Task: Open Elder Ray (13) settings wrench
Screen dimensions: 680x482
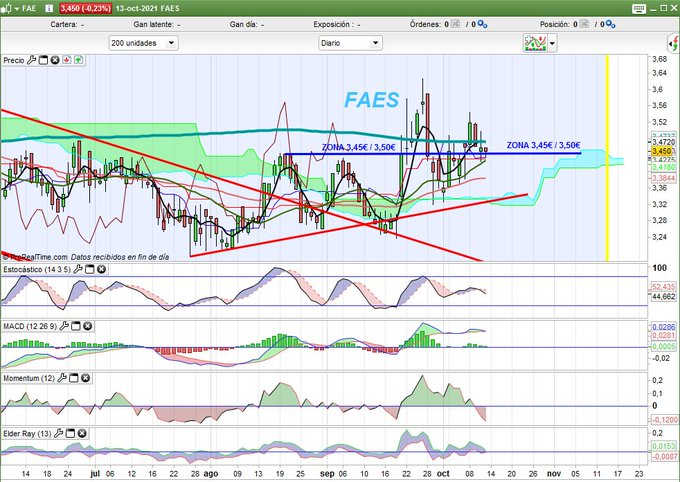Action: [59, 433]
